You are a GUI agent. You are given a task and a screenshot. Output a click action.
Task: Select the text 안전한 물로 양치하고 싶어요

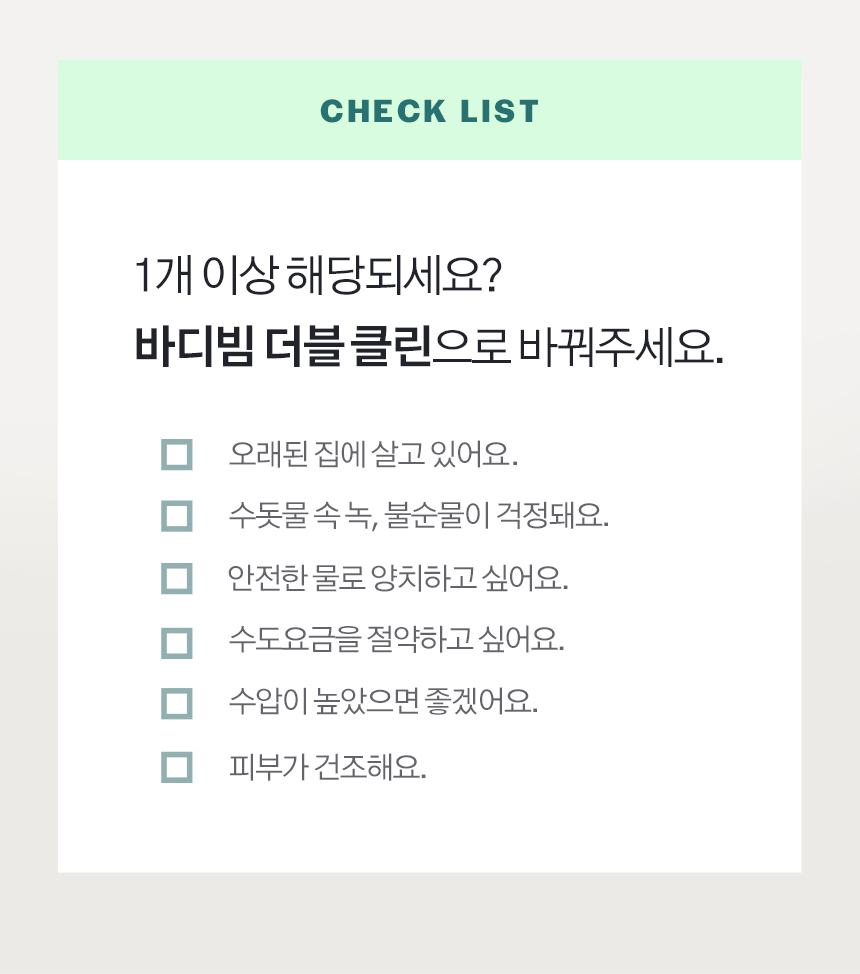click(398, 578)
